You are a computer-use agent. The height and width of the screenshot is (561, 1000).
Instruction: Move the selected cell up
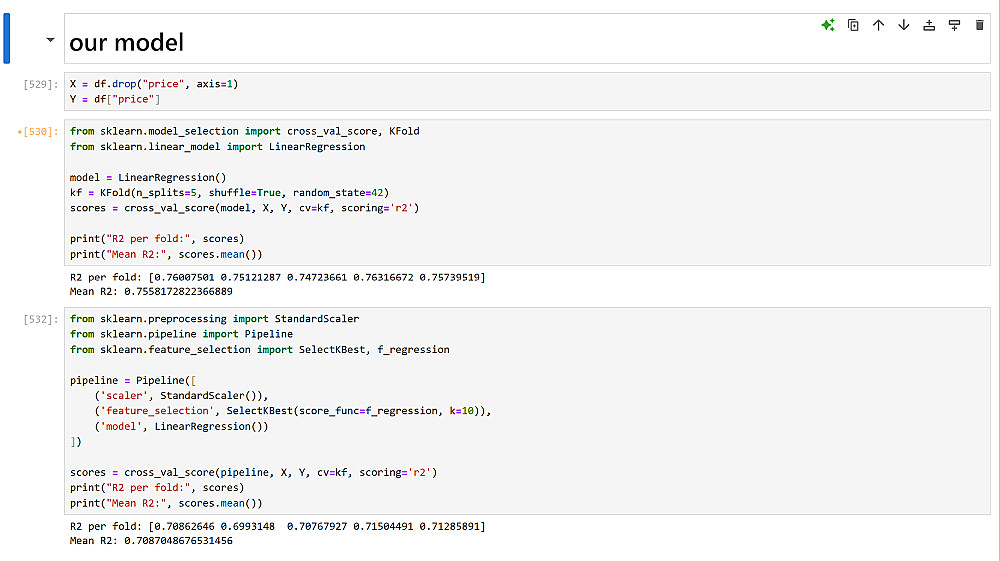point(878,25)
